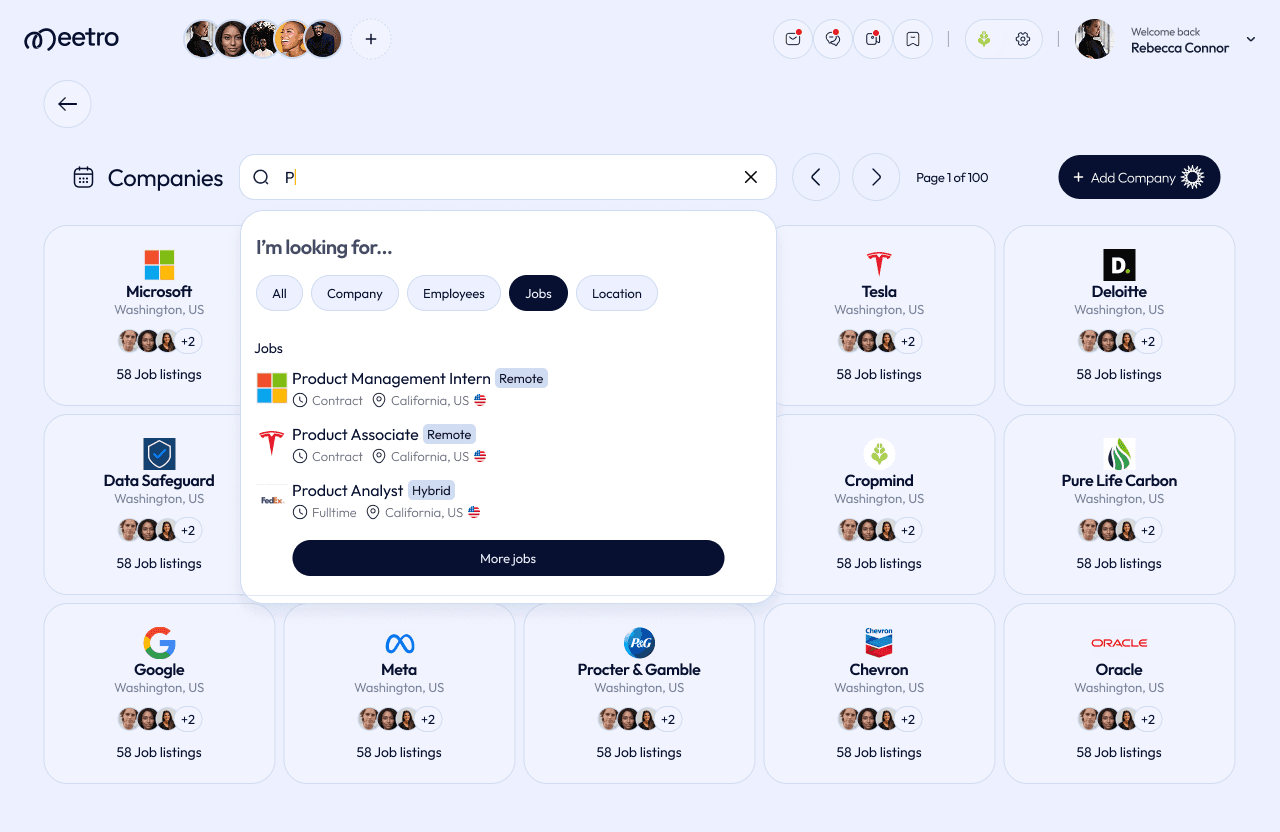Image resolution: width=1280 pixels, height=832 pixels.
Task: Click the Procter & Gamble logo
Action: point(639,643)
